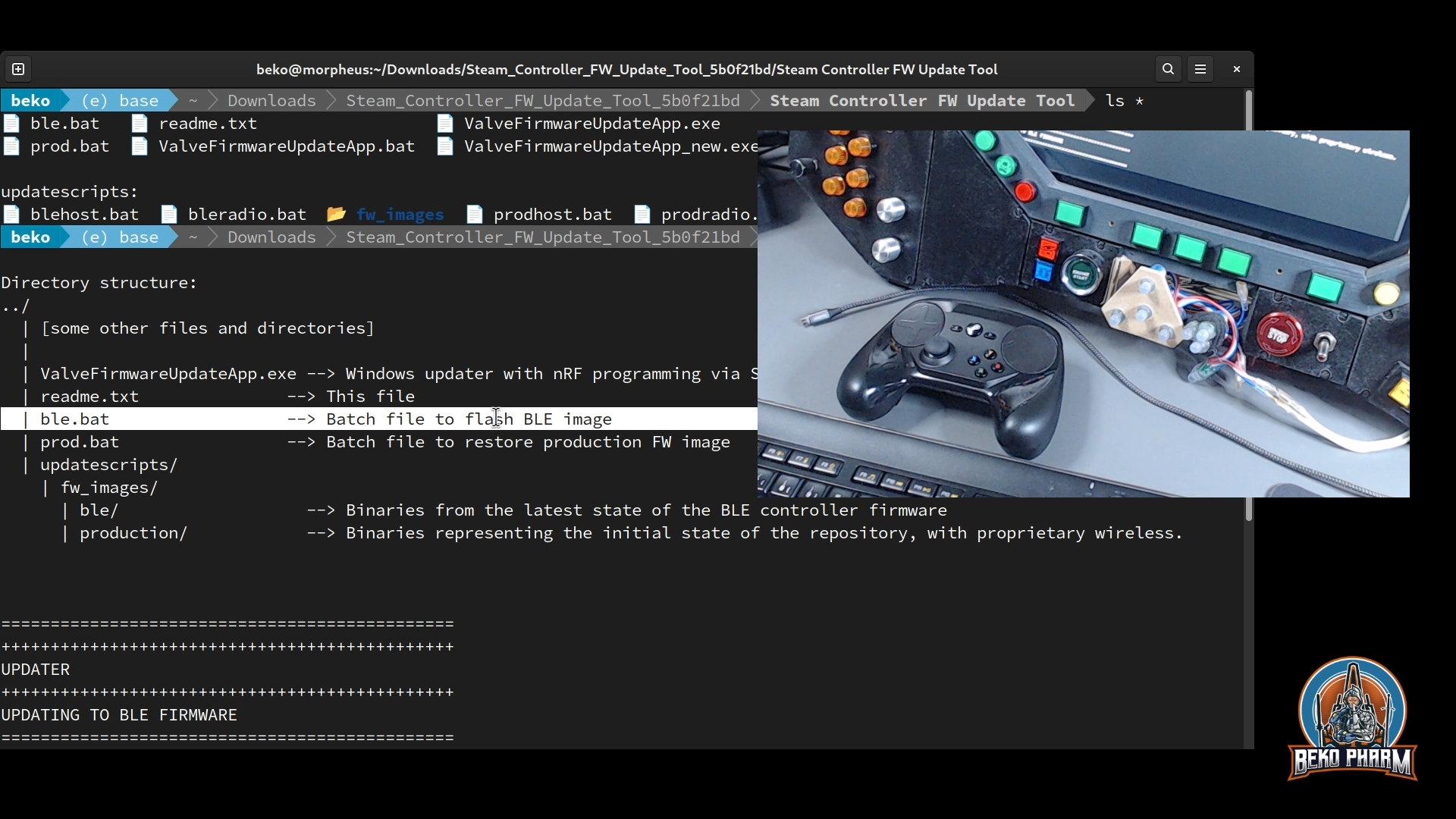Click the ble.bat file icon

pos(11,124)
